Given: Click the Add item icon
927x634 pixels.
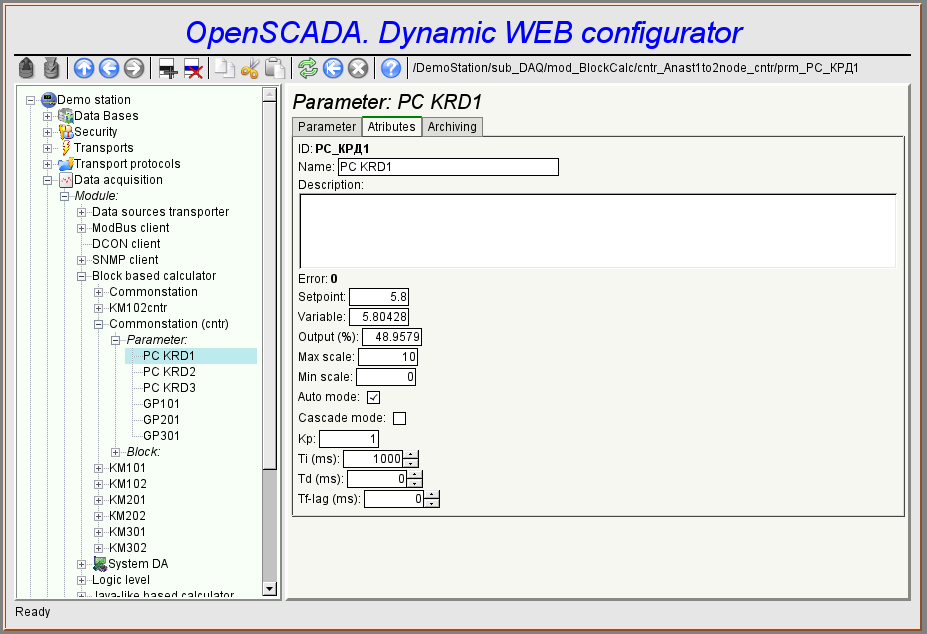Looking at the screenshot, I should tap(168, 69).
